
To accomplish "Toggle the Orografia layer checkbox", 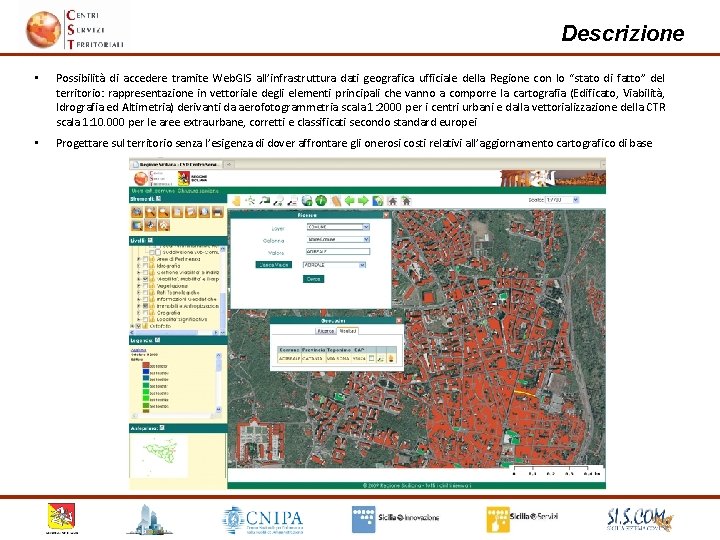I will [146, 313].
